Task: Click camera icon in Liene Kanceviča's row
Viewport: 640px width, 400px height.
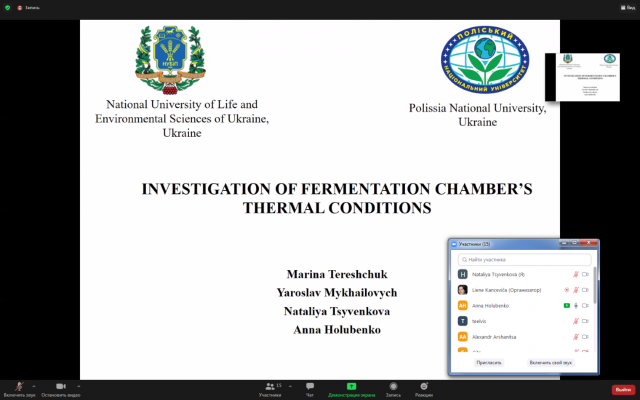Action: click(x=585, y=290)
